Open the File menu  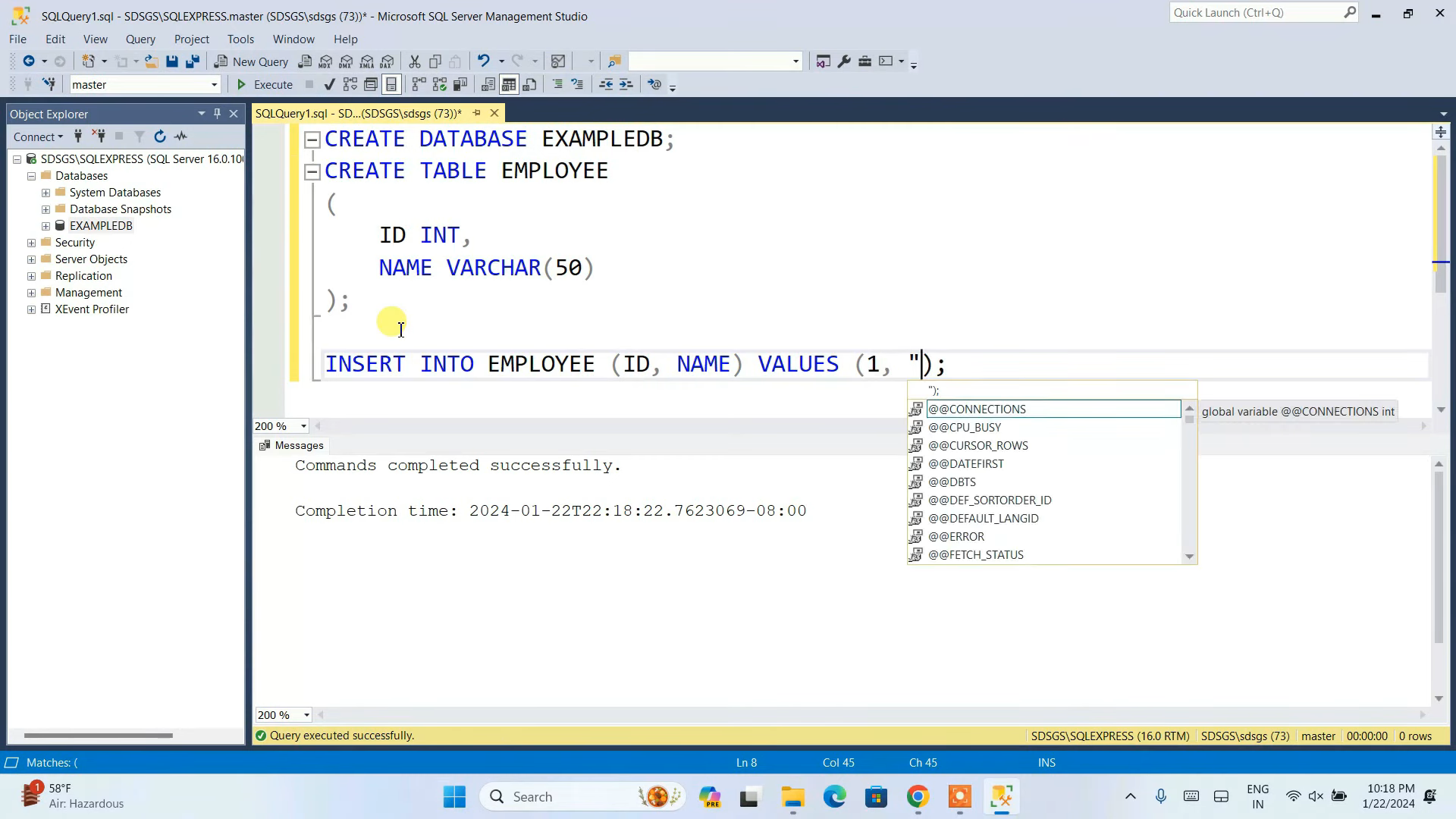click(17, 39)
